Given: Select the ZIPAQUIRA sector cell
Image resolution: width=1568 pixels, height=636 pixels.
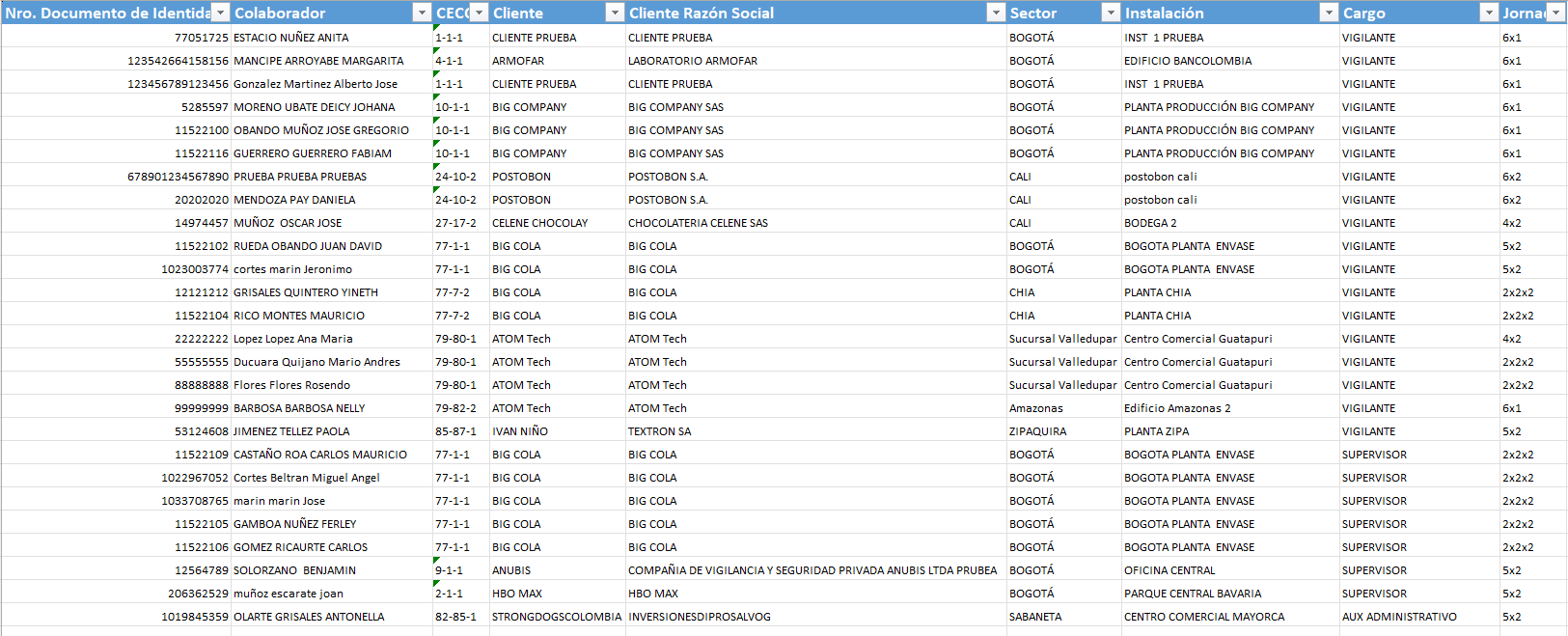Looking at the screenshot, I should coord(1064,431).
